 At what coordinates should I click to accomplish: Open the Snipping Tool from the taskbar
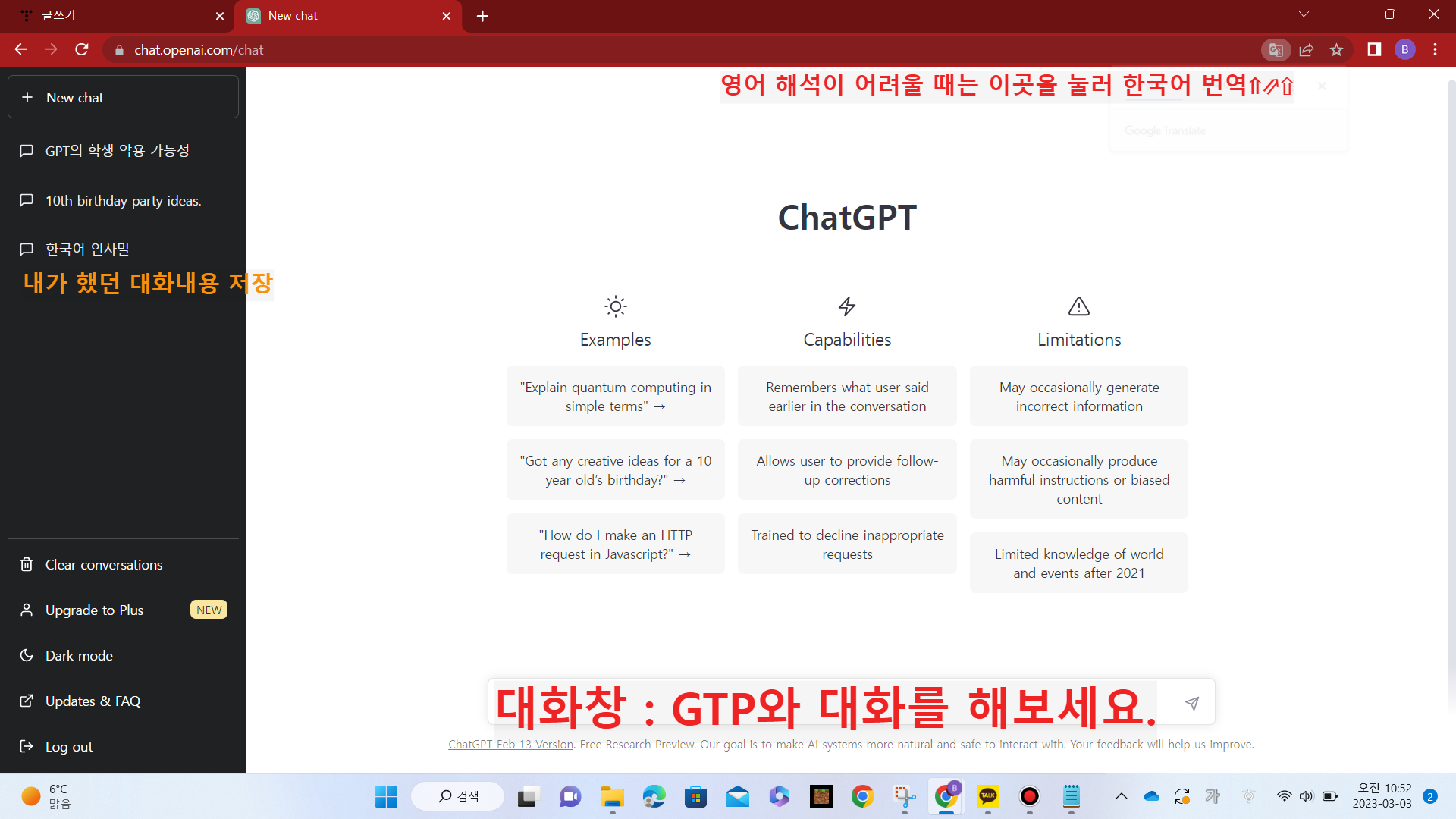(904, 796)
